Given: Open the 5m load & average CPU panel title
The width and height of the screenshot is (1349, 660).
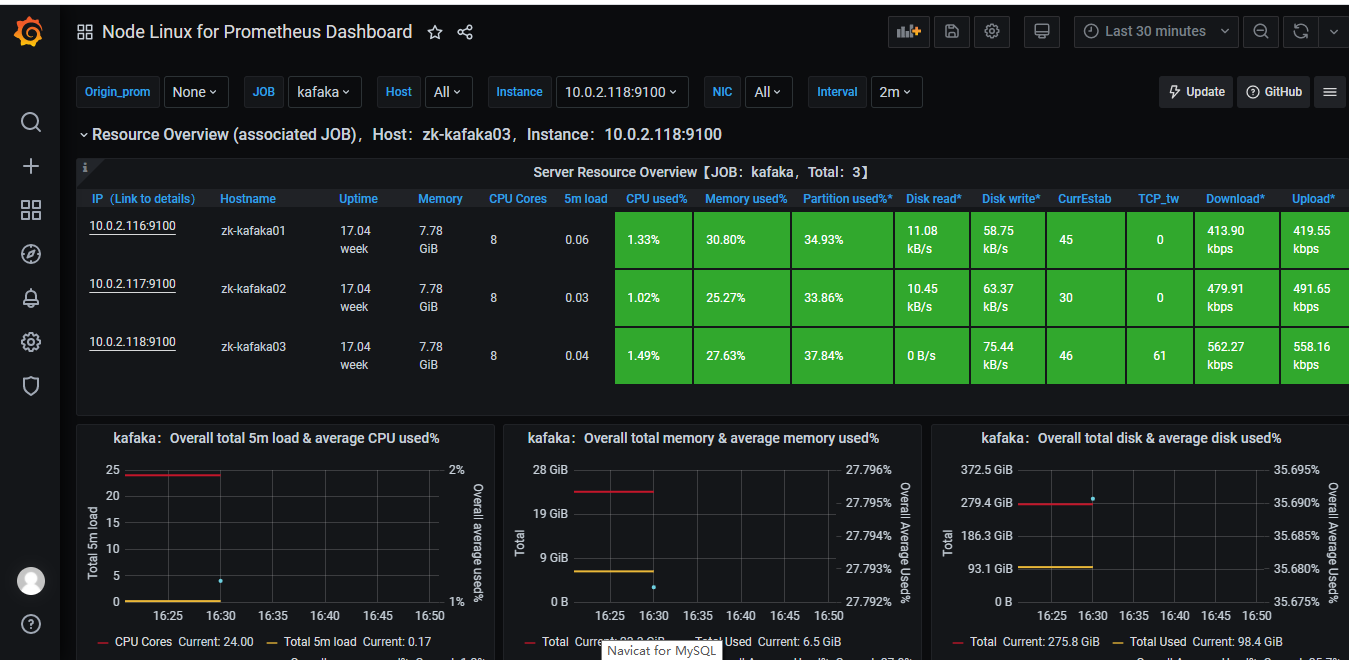Looking at the screenshot, I should coord(276,438).
